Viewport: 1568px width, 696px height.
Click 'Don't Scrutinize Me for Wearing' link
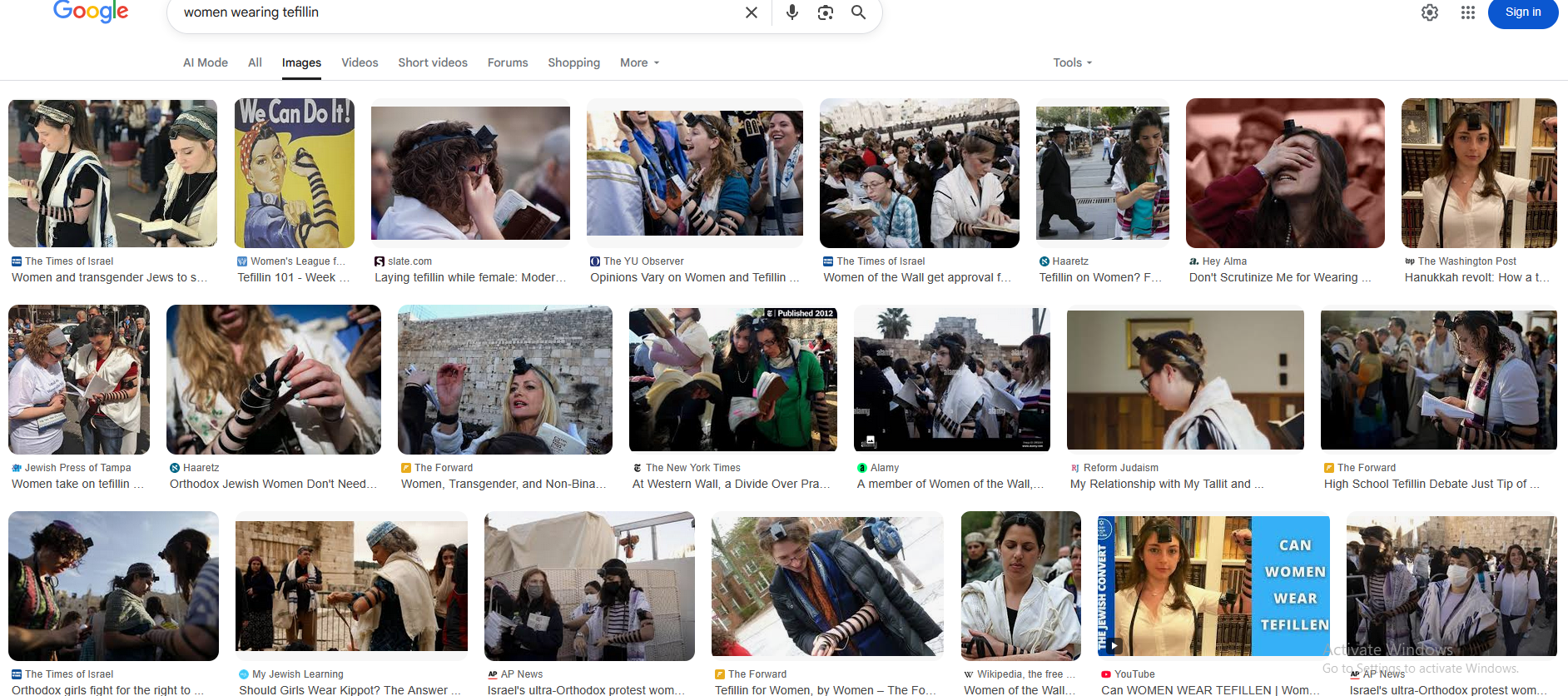(x=1280, y=277)
